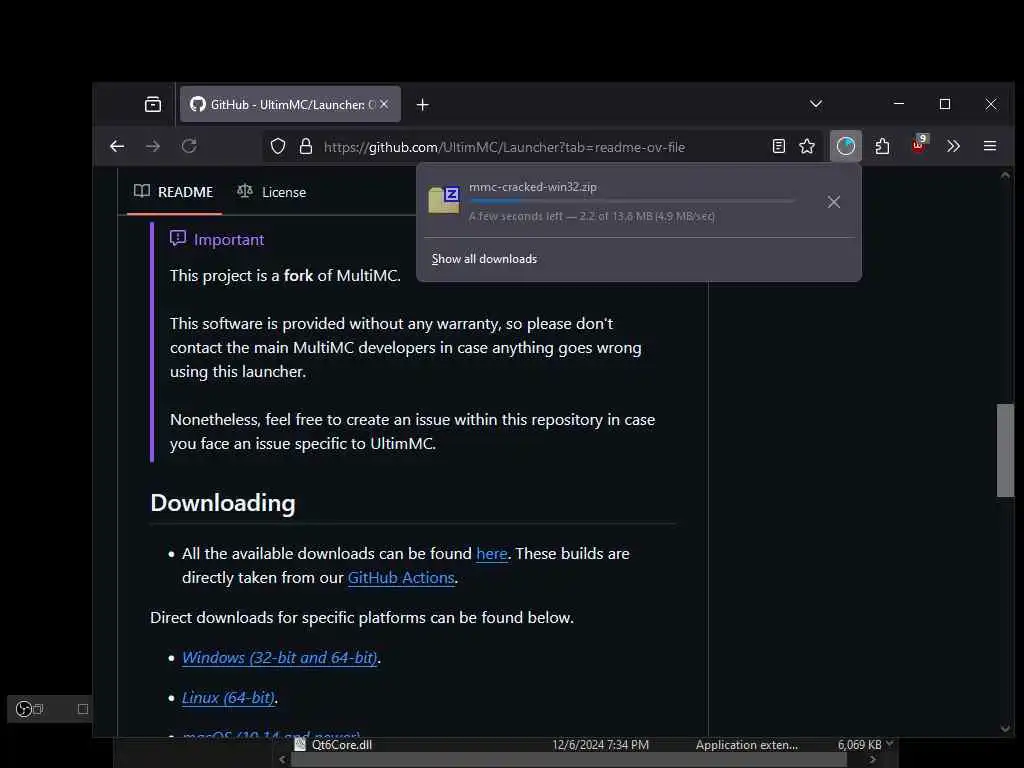Click the Important callout label
Viewport: 1024px width, 768px height.
229,240
